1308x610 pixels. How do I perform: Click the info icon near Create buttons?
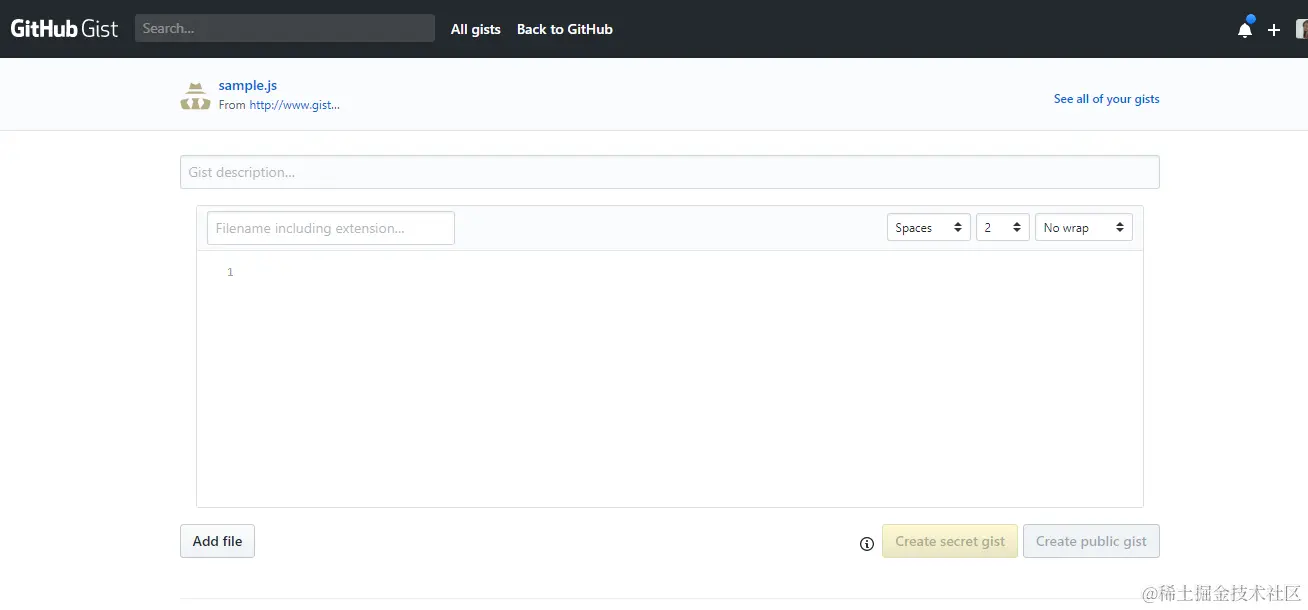(x=866, y=544)
